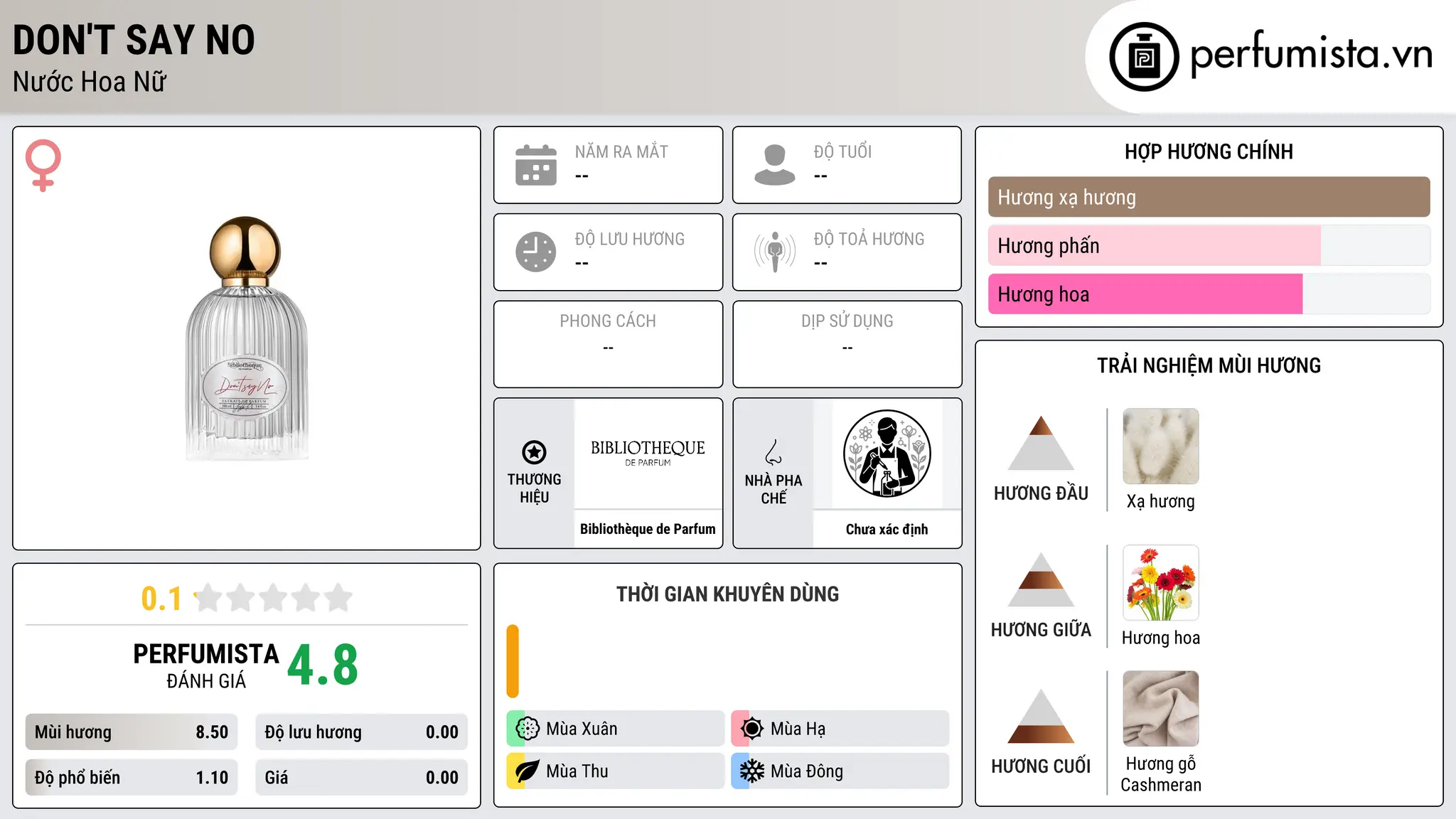This screenshot has width=1456, height=819.
Task: Click the Hương giữa pyramid icon
Action: click(x=1041, y=579)
